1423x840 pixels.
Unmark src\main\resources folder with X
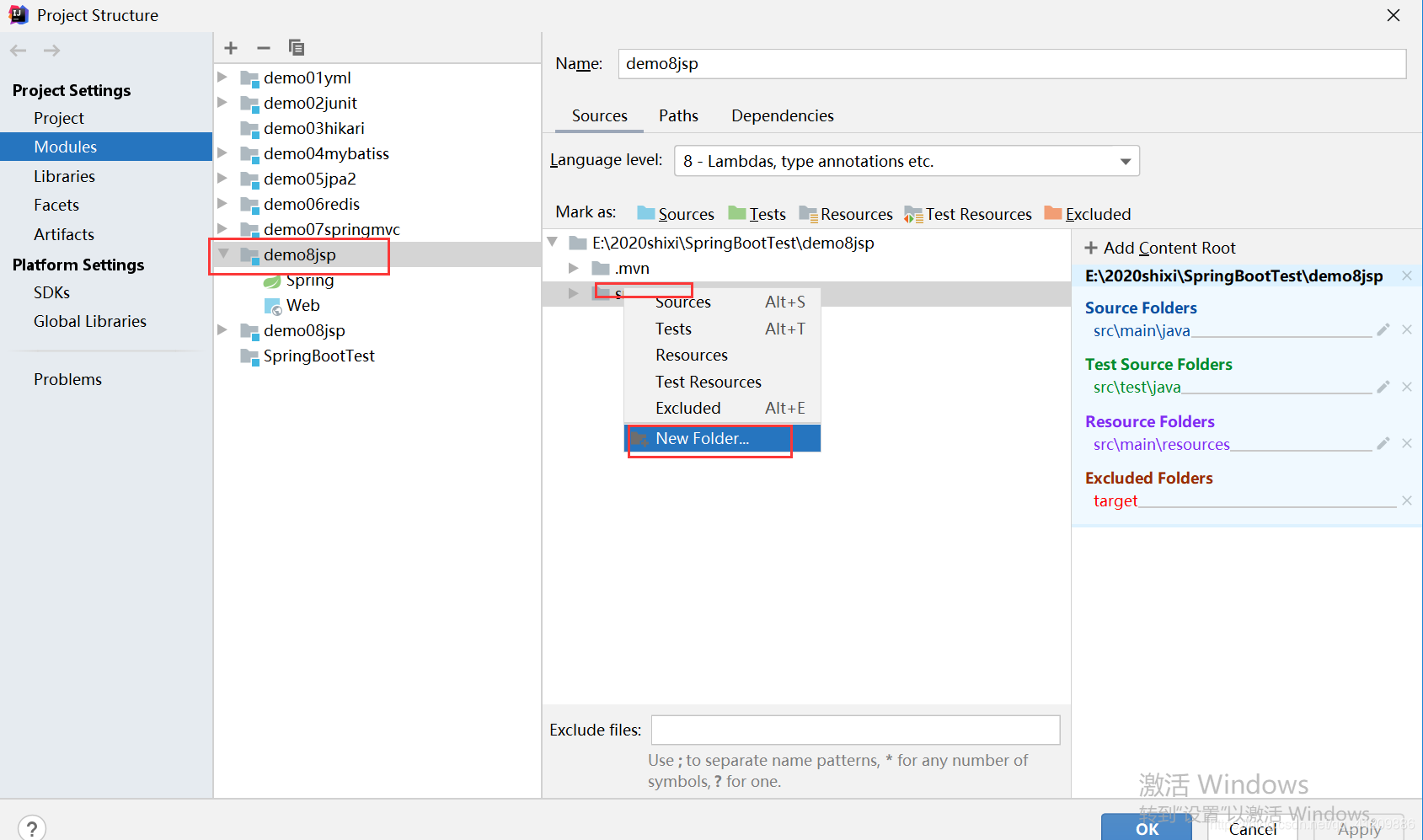1407,443
